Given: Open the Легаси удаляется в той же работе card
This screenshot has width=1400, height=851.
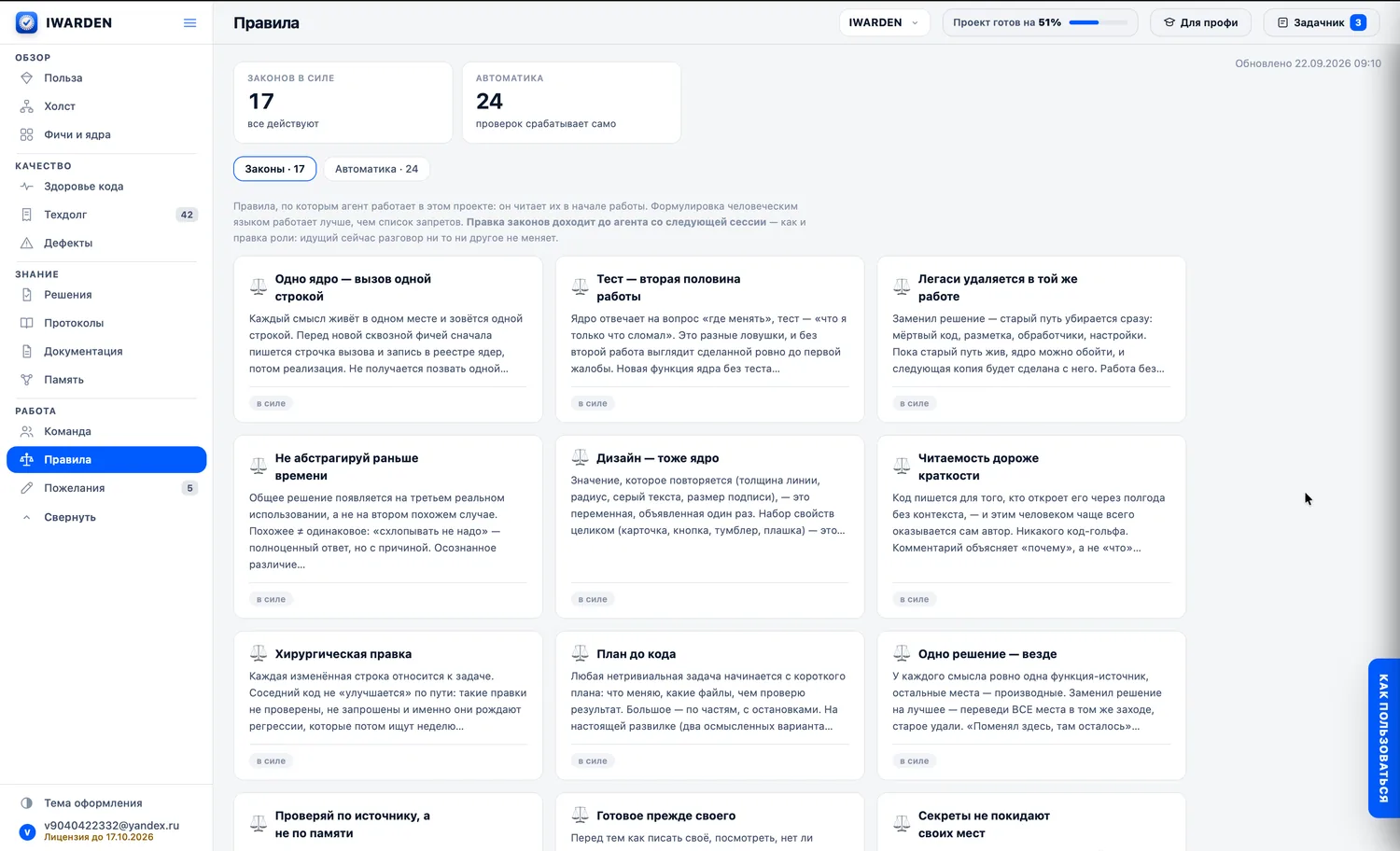Looking at the screenshot, I should [x=1031, y=339].
